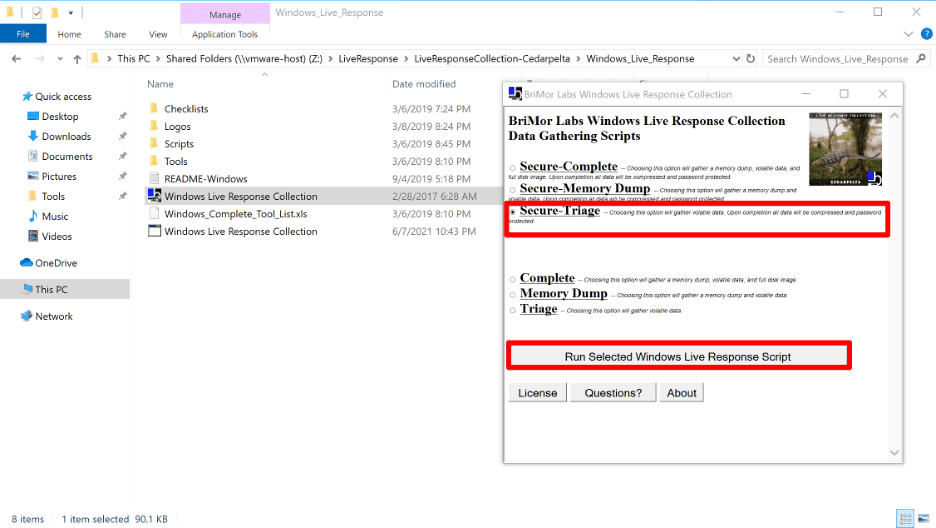Select Network in navigation pane
This screenshot has height=528, width=936.
[x=54, y=316]
